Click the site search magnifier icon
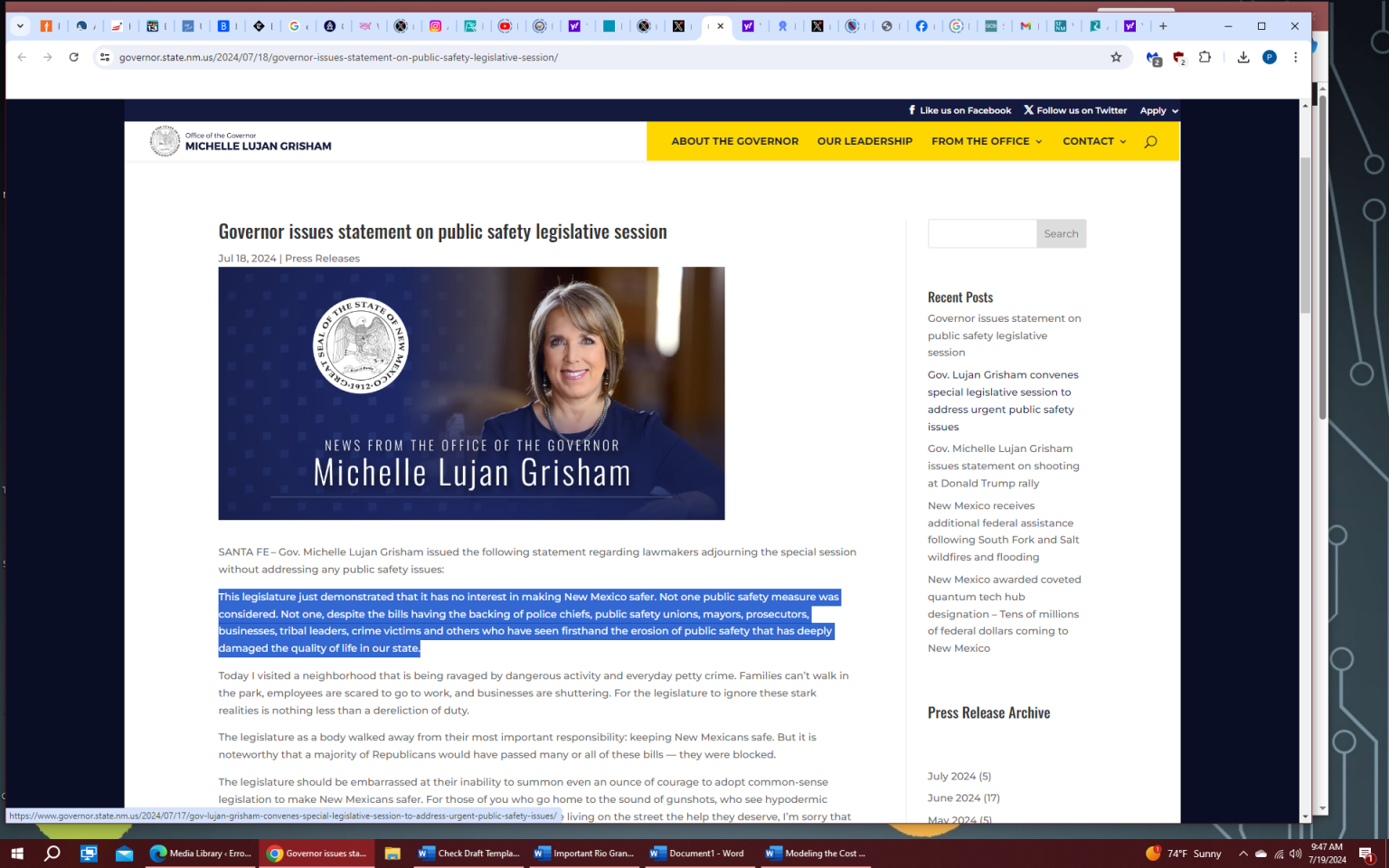 [1150, 142]
